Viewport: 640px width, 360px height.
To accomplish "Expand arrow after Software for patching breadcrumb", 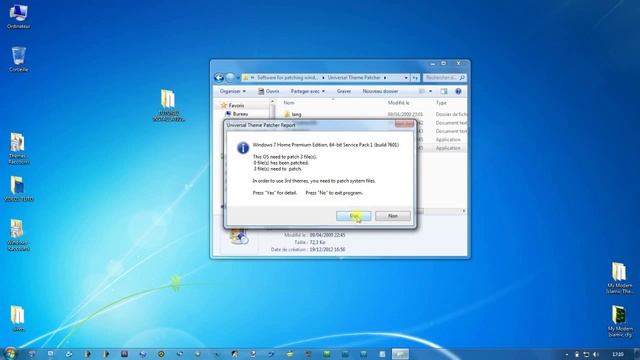I will 323,78.
